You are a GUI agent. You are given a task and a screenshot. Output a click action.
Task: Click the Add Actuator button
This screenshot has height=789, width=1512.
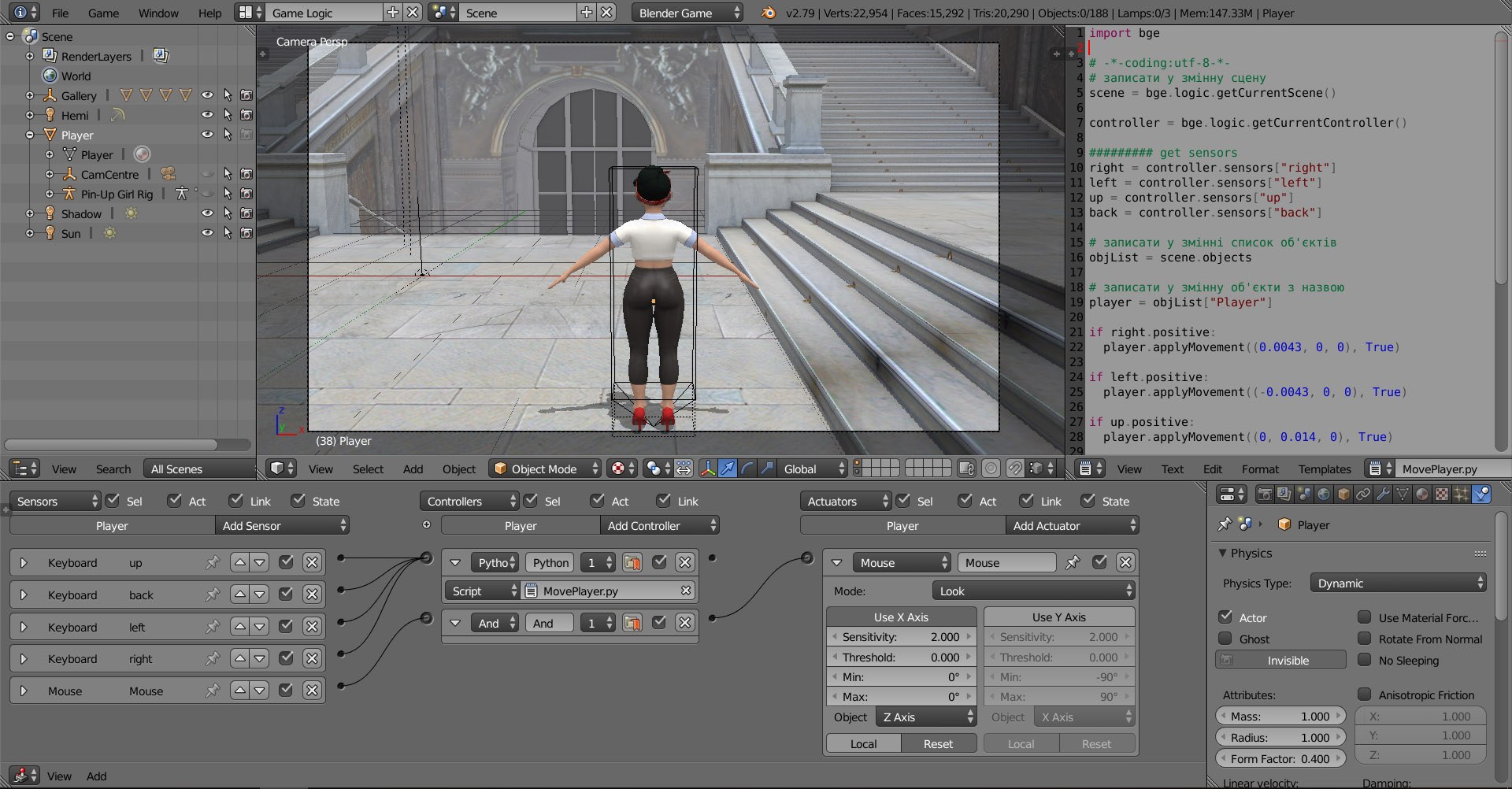coord(1073,525)
